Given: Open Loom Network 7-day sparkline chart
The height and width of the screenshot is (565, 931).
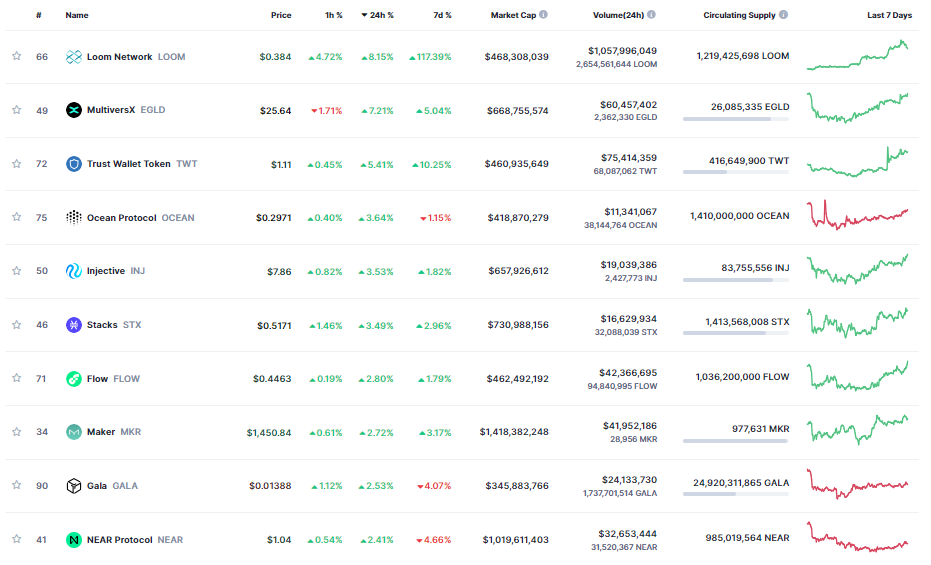Looking at the screenshot, I should coord(857,55).
